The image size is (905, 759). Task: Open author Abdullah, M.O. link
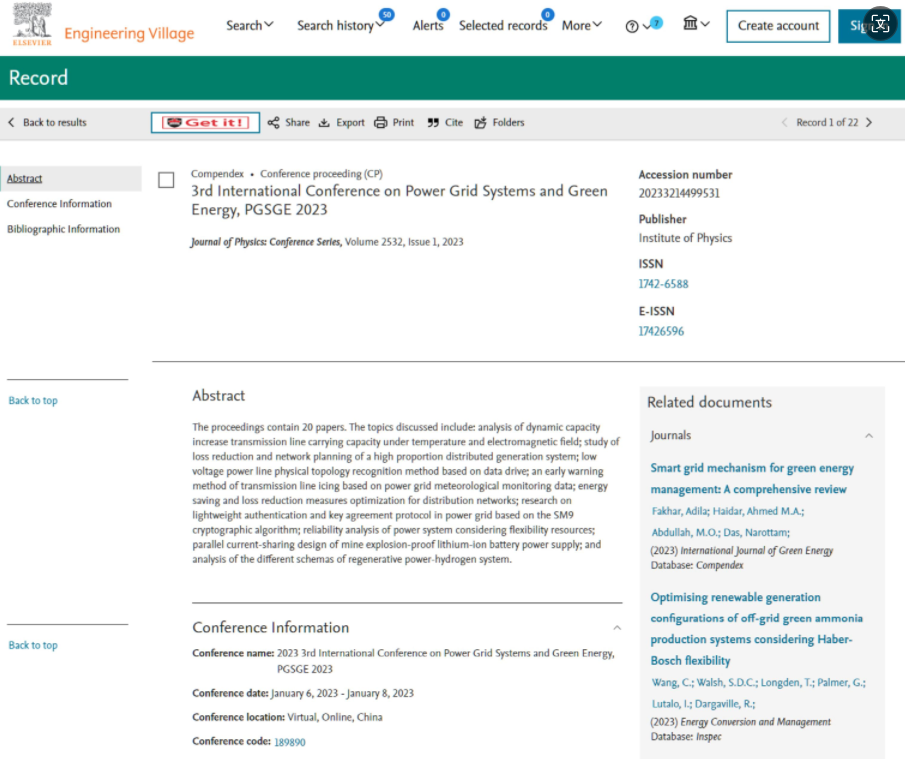(x=685, y=533)
